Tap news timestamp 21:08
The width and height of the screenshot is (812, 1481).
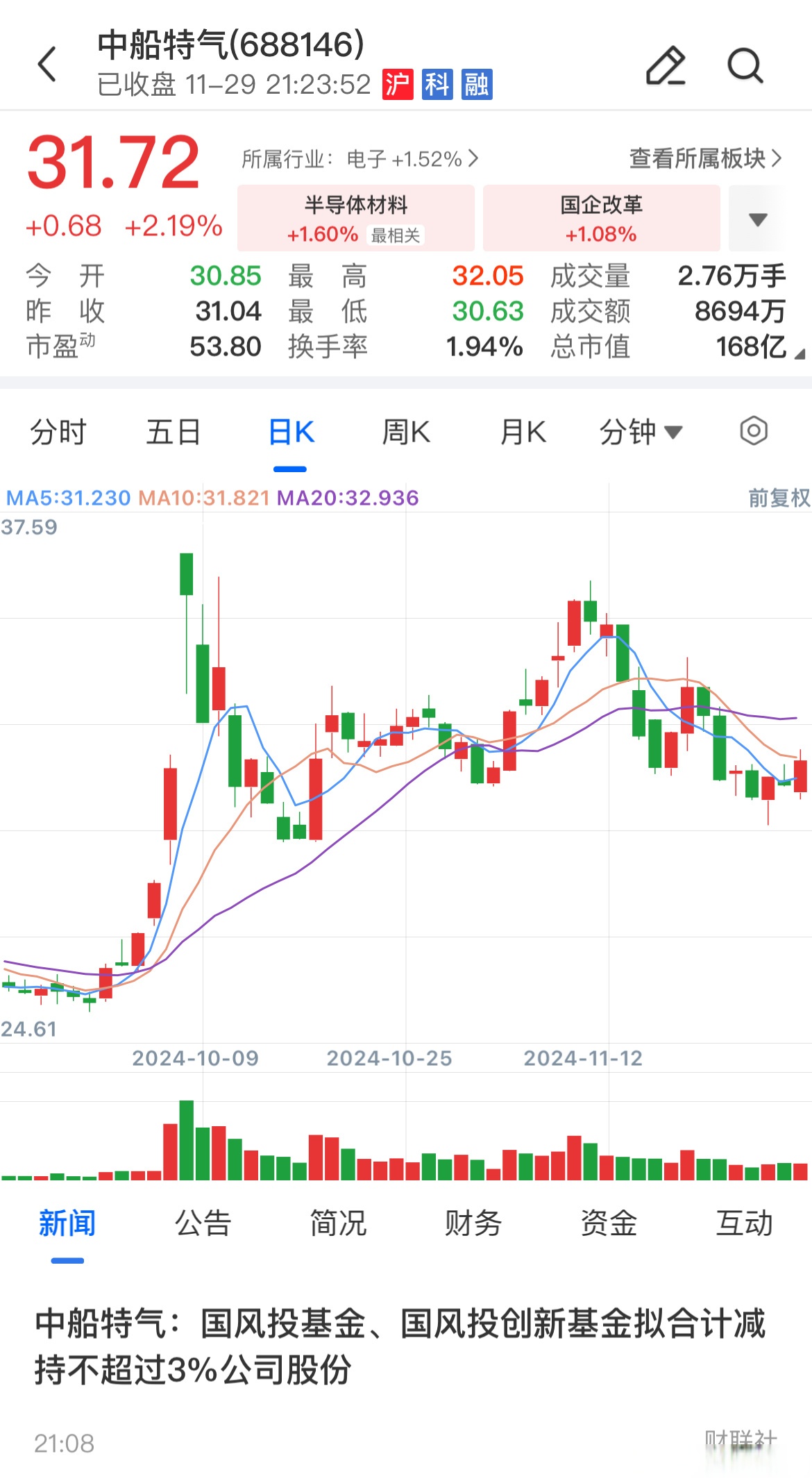64,1444
